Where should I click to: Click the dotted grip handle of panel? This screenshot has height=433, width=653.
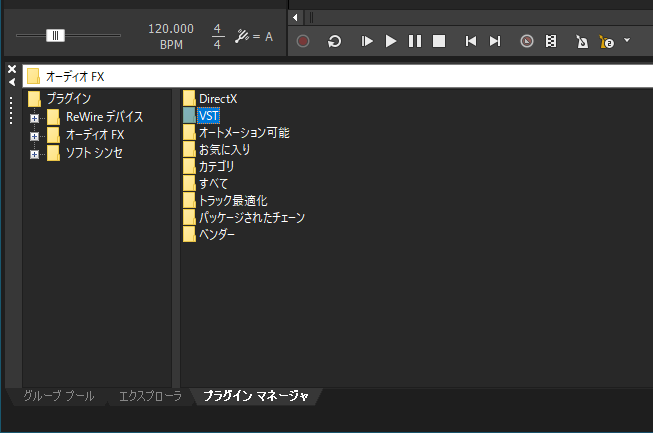coord(11,111)
